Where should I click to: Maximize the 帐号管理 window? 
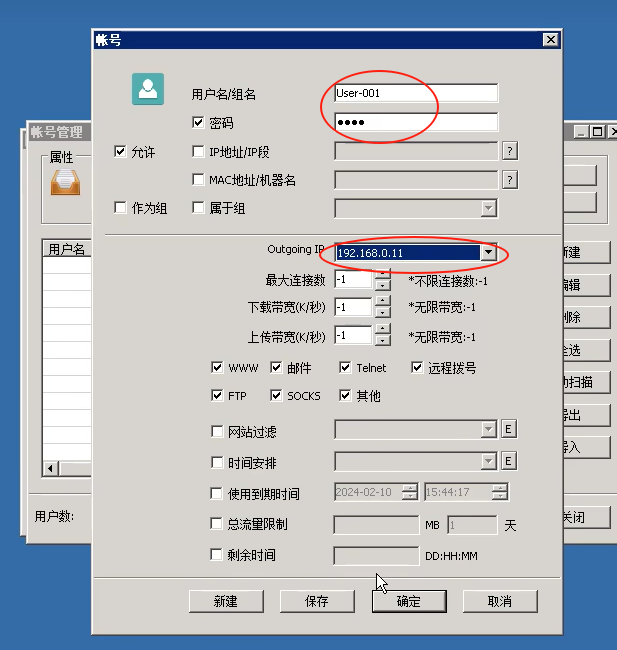tap(597, 132)
